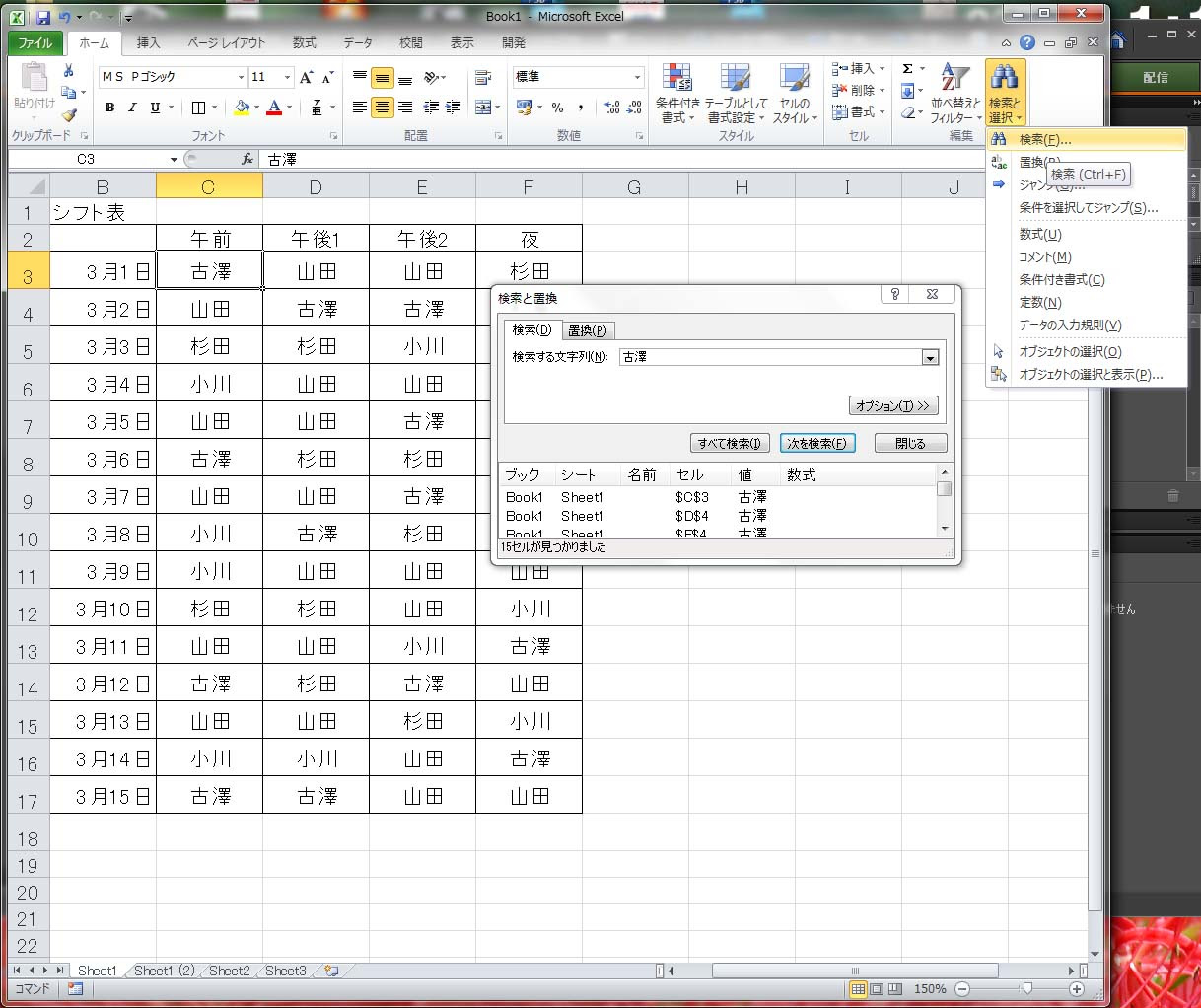Open the search string combo box arrow

[930, 357]
